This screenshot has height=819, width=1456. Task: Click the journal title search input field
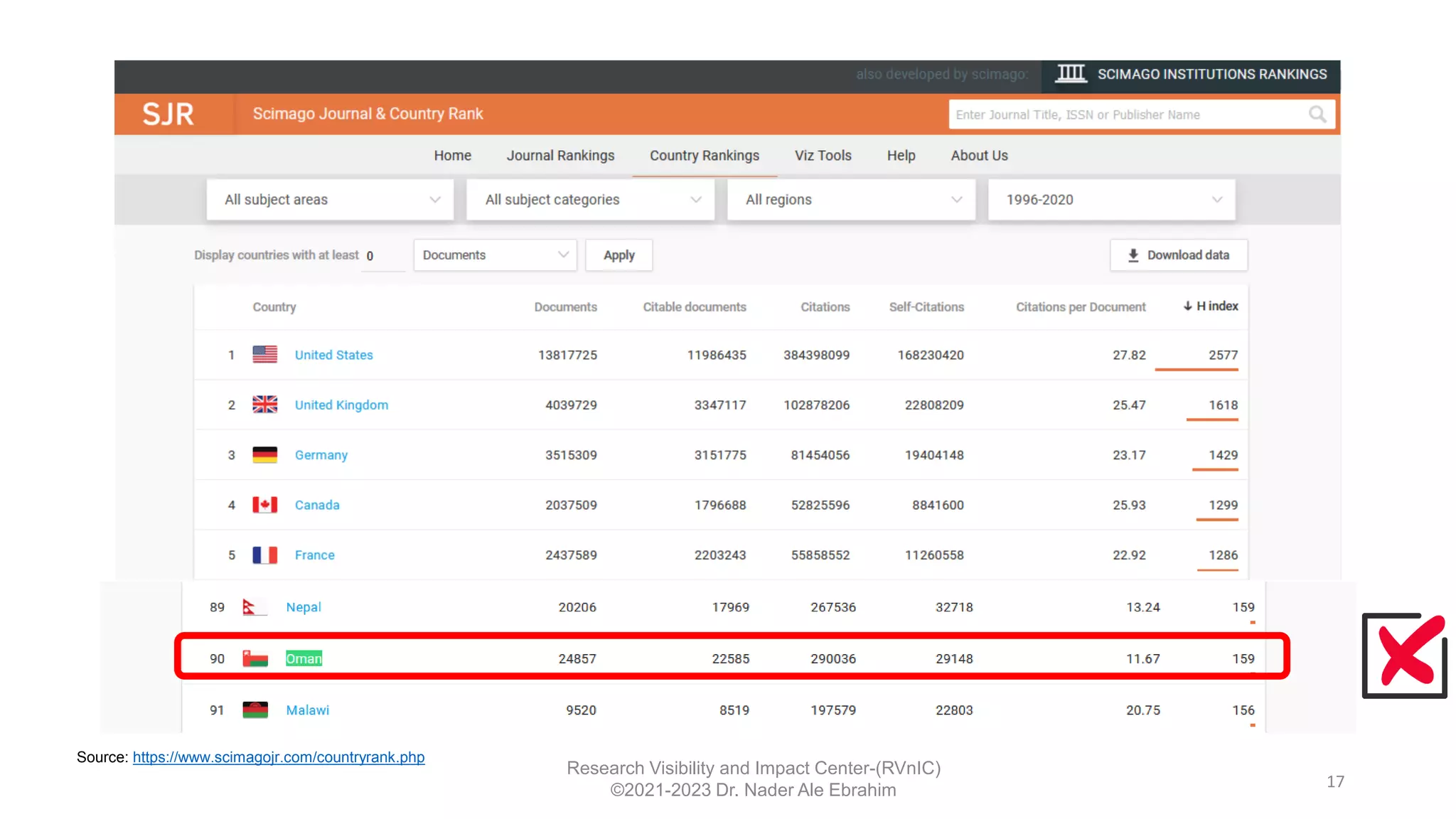1127,114
